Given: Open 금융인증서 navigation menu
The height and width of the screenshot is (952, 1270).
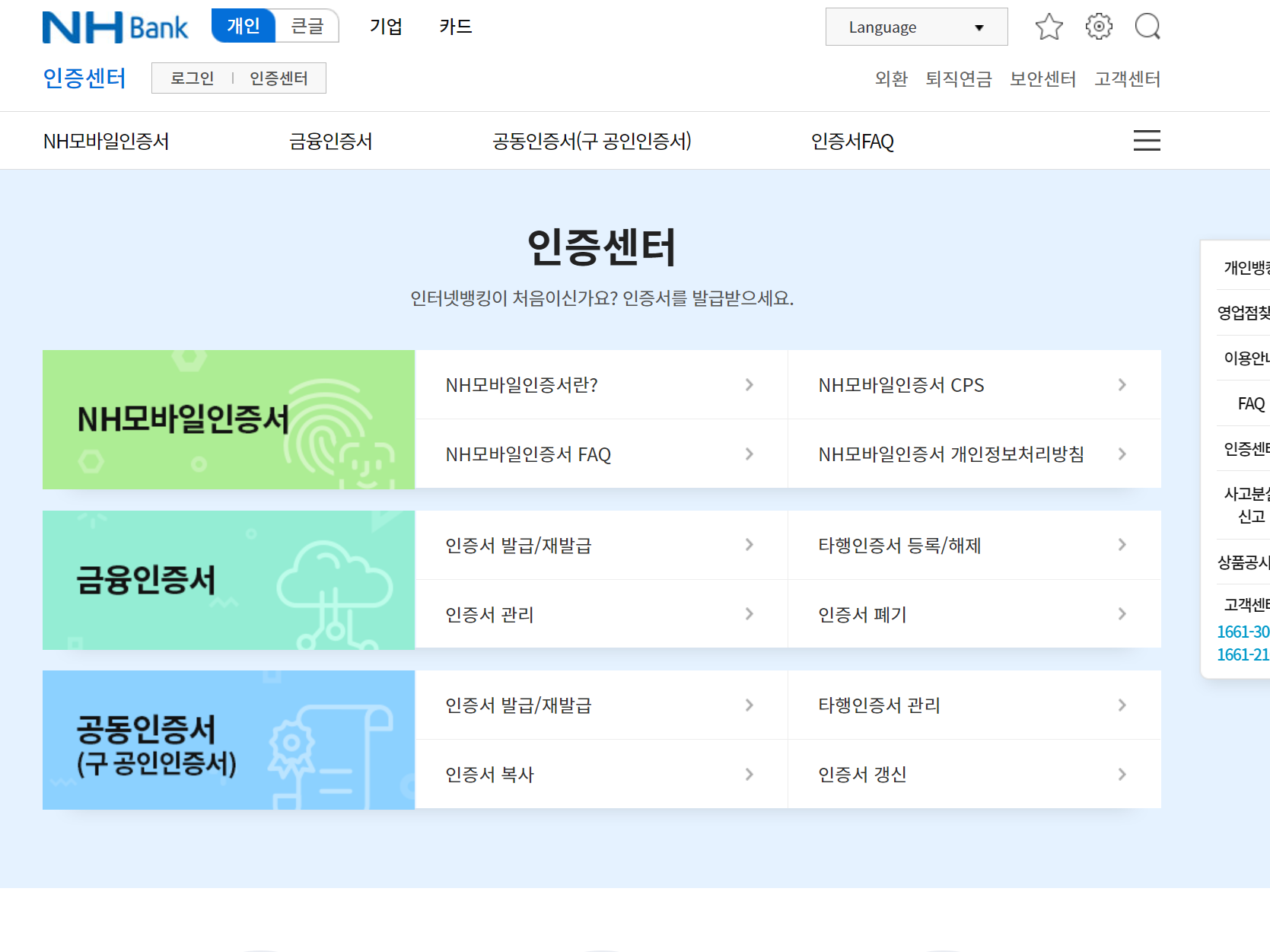Looking at the screenshot, I should tap(330, 142).
